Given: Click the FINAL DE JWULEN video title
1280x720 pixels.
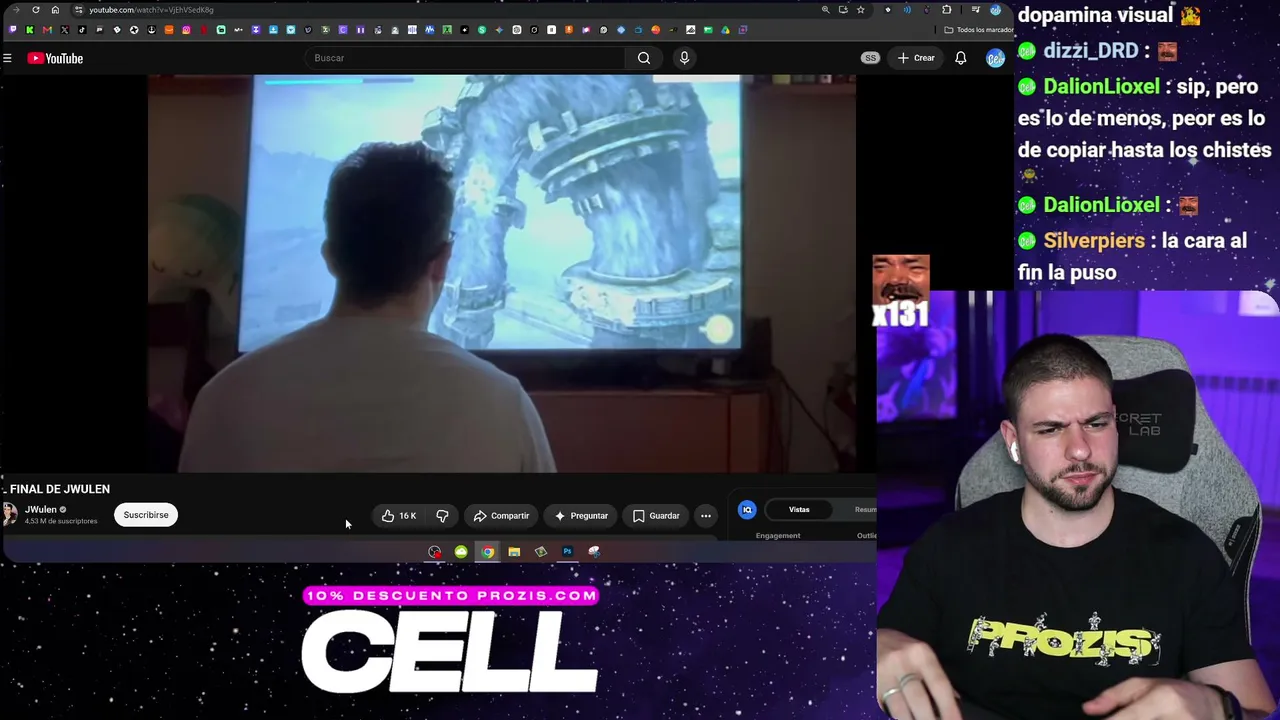Looking at the screenshot, I should pyautogui.click(x=60, y=489).
